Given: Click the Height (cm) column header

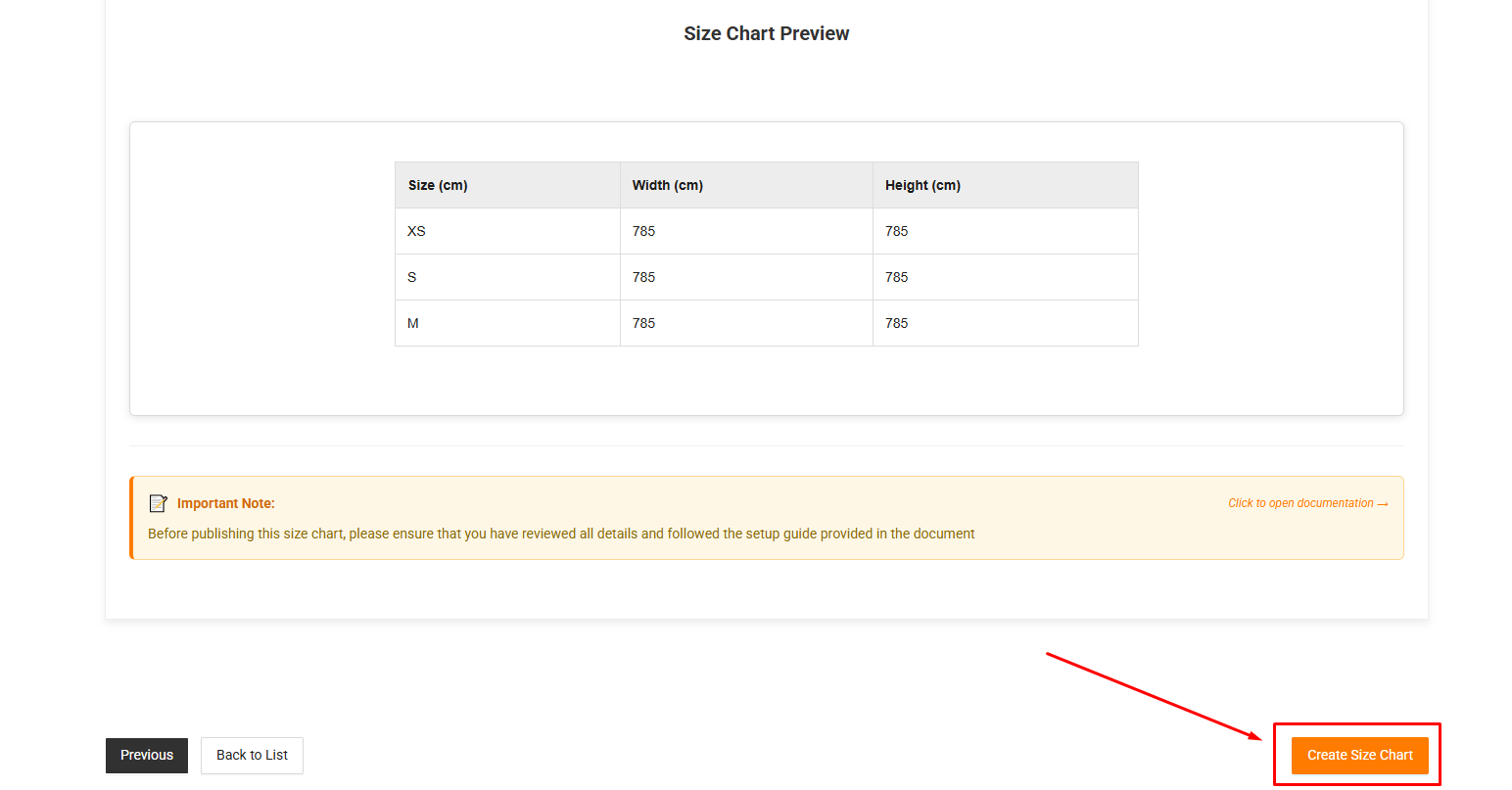Looking at the screenshot, I should (x=922, y=185).
